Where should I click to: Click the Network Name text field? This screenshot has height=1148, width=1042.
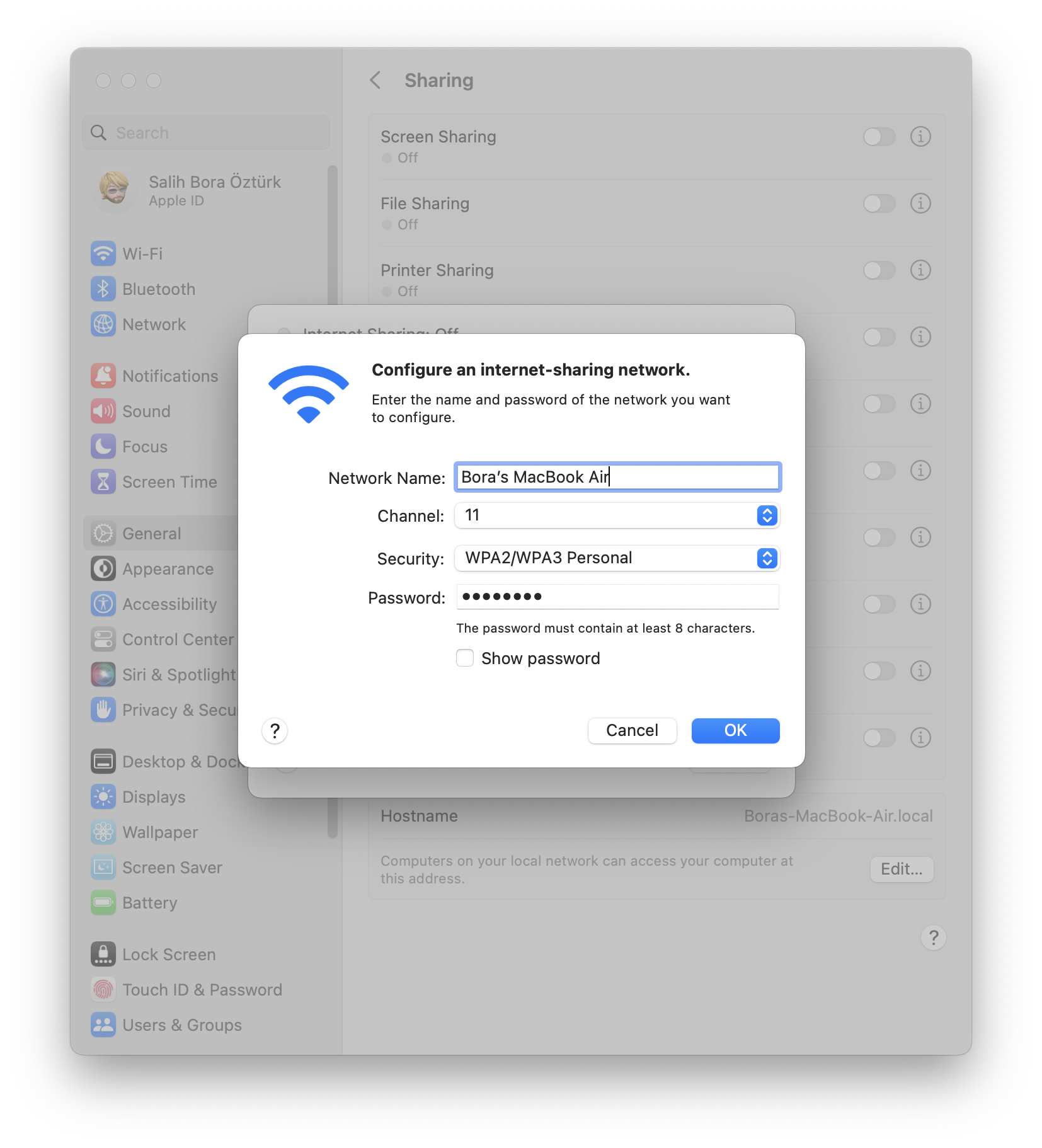point(617,477)
